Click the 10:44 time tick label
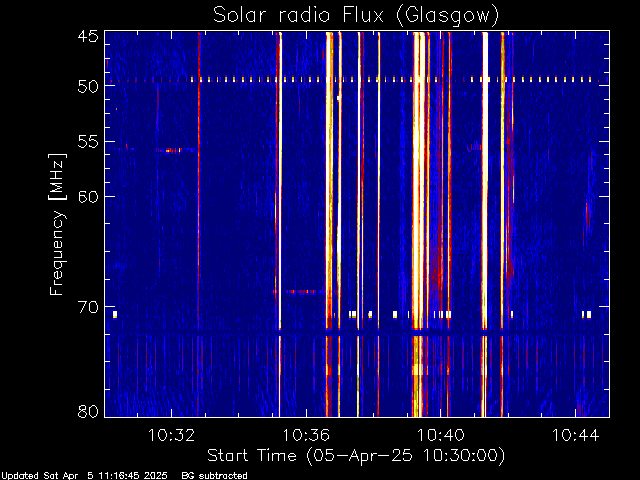Viewport: 640px width, 480px height. pyautogui.click(x=576, y=435)
